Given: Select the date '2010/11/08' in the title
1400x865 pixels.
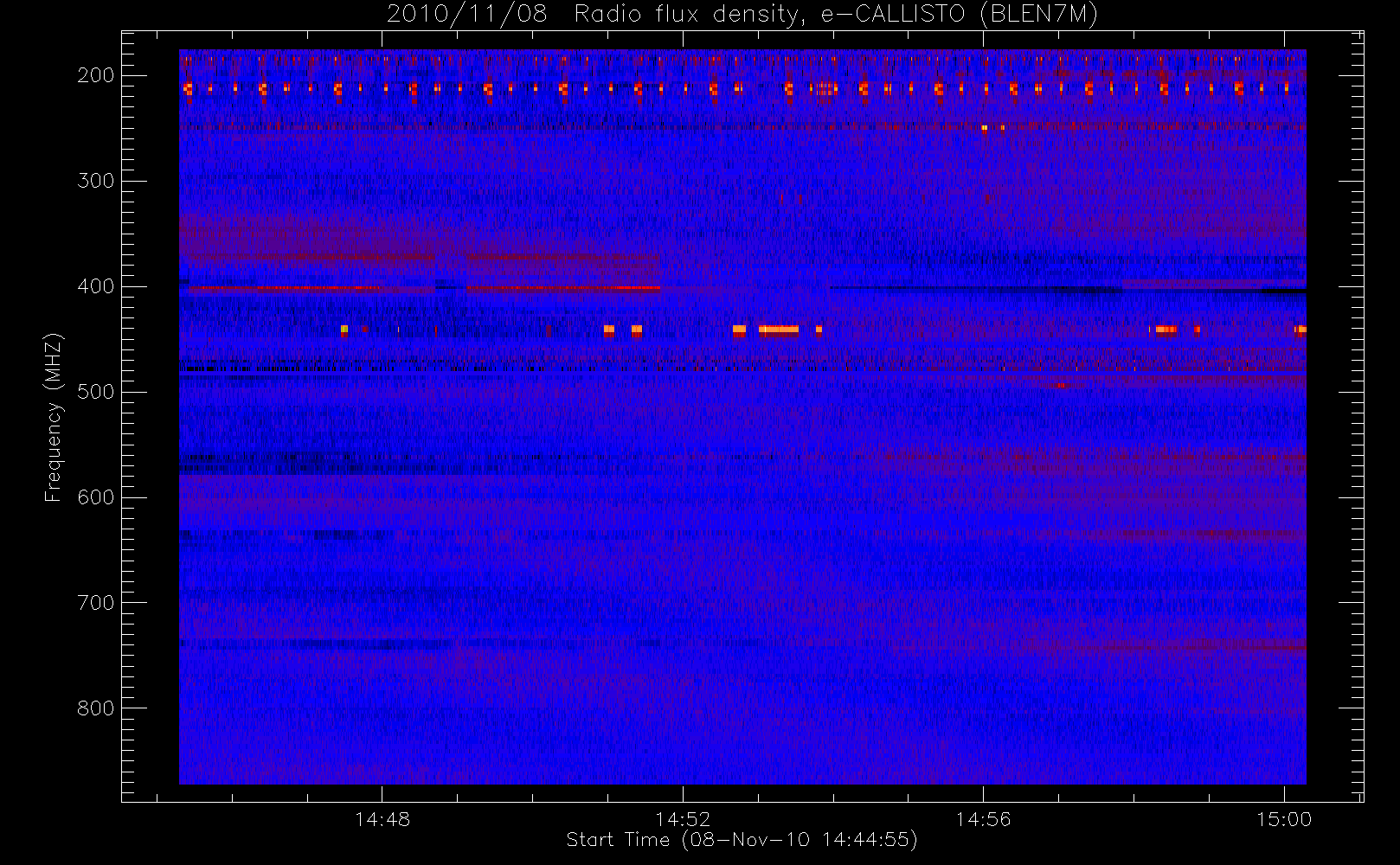Looking at the screenshot, I should tap(467, 15).
